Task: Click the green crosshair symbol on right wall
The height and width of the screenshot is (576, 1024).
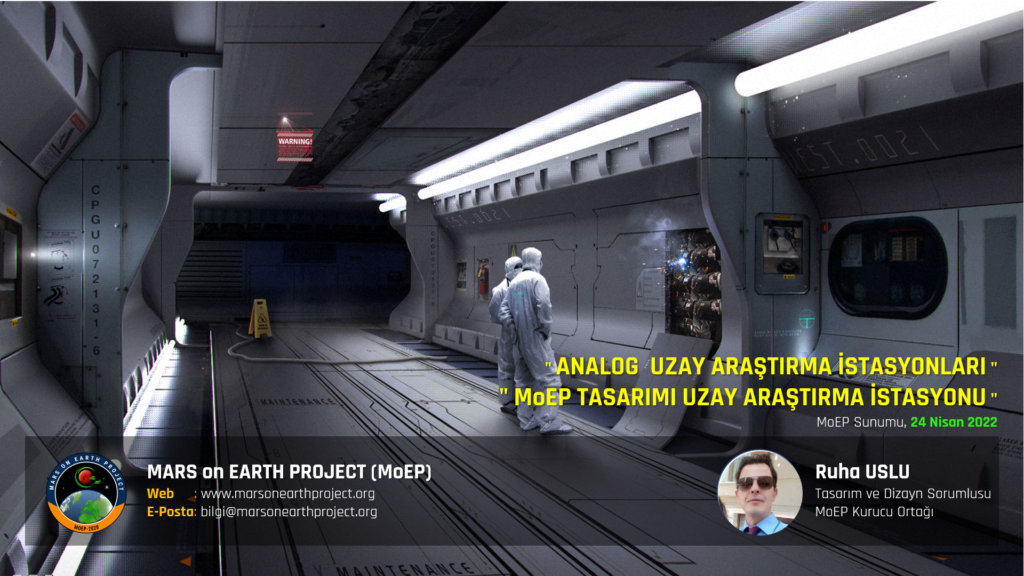Action: click(x=806, y=319)
